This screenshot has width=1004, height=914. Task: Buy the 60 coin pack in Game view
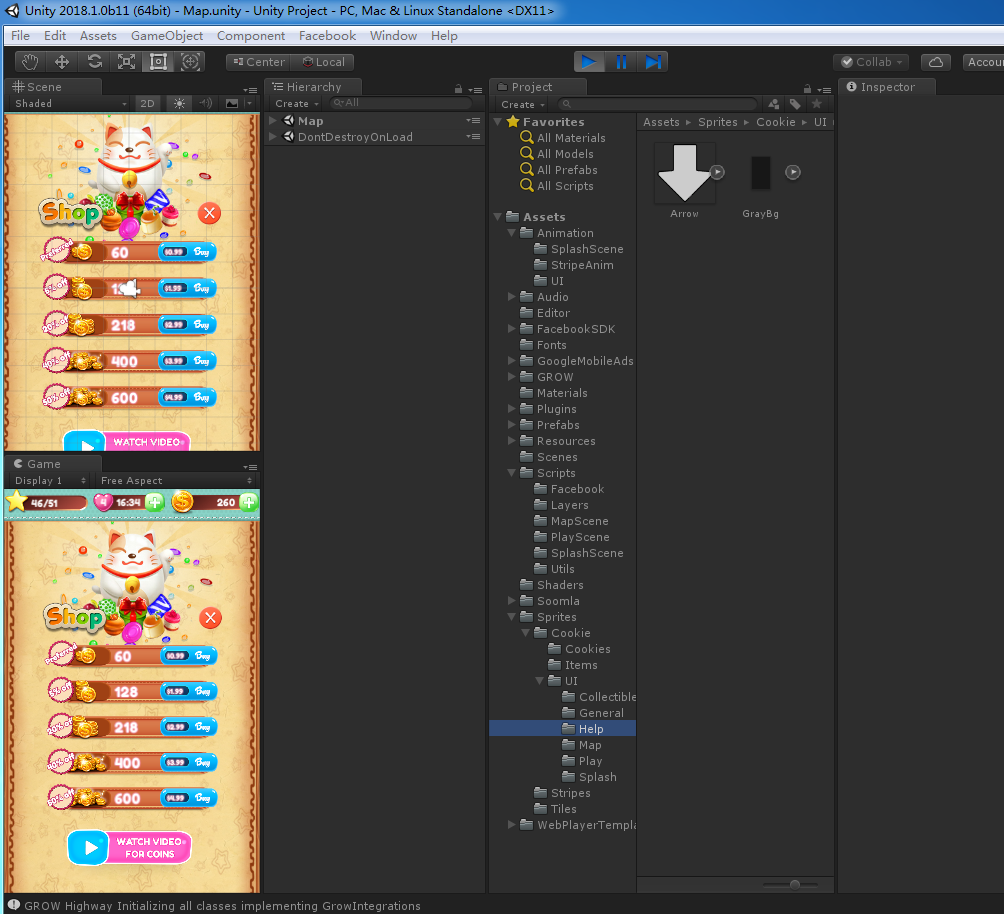click(190, 655)
